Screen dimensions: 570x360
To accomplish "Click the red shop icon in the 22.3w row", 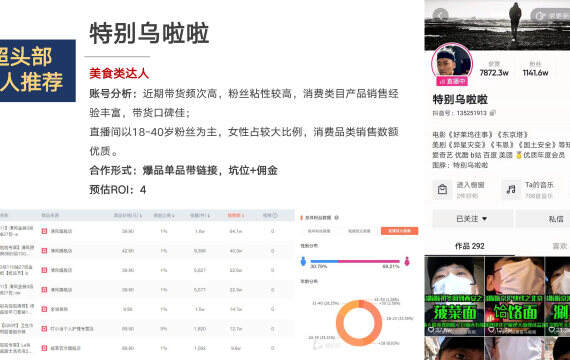I will click(44, 290).
